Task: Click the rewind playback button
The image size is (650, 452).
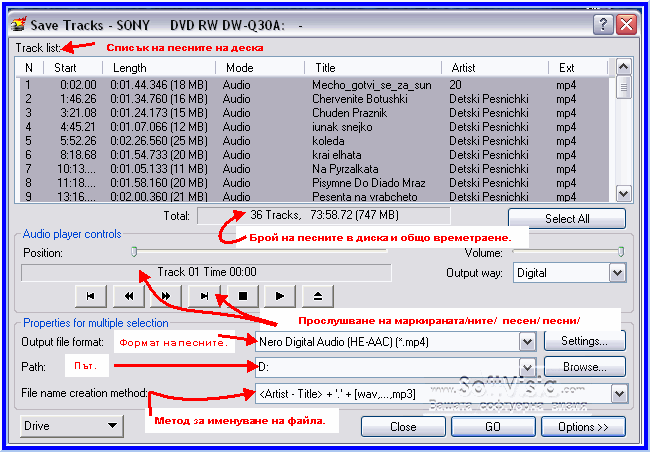Action: [x=129, y=296]
